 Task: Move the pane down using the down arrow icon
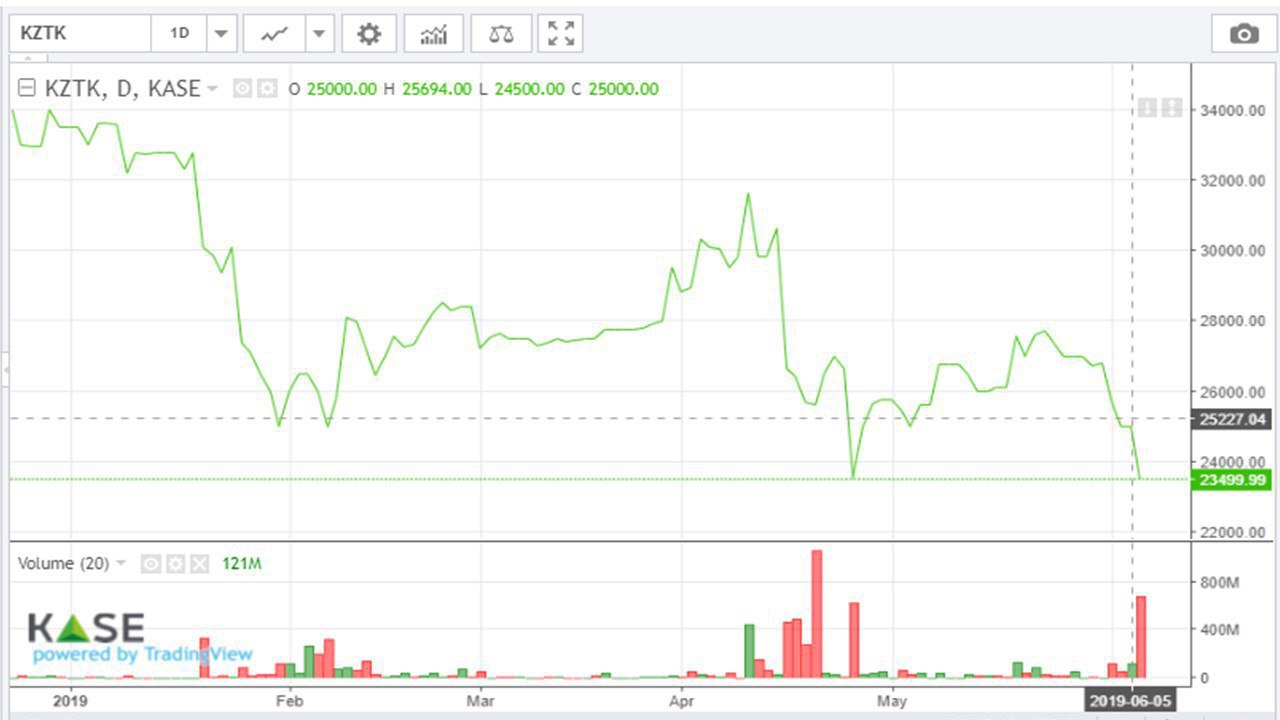point(1147,107)
